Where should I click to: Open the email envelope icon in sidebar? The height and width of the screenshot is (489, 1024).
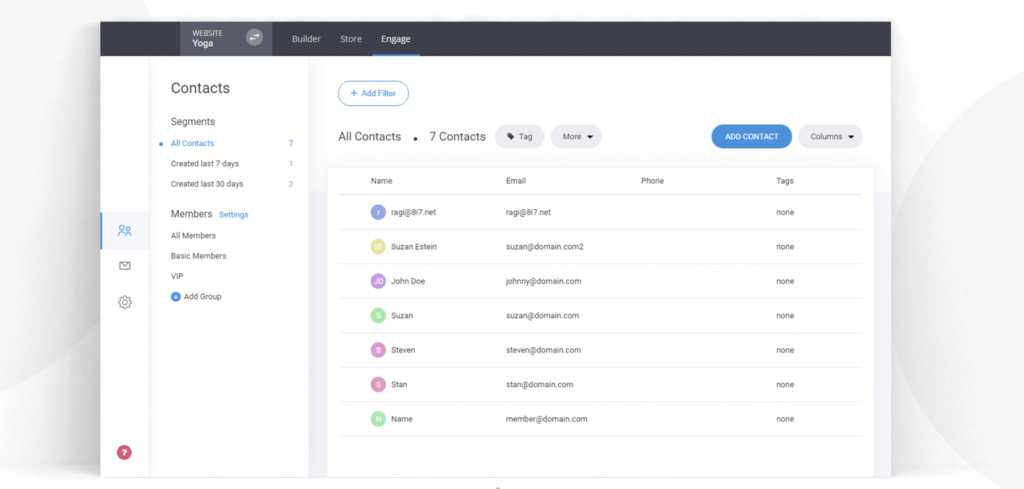tap(124, 266)
